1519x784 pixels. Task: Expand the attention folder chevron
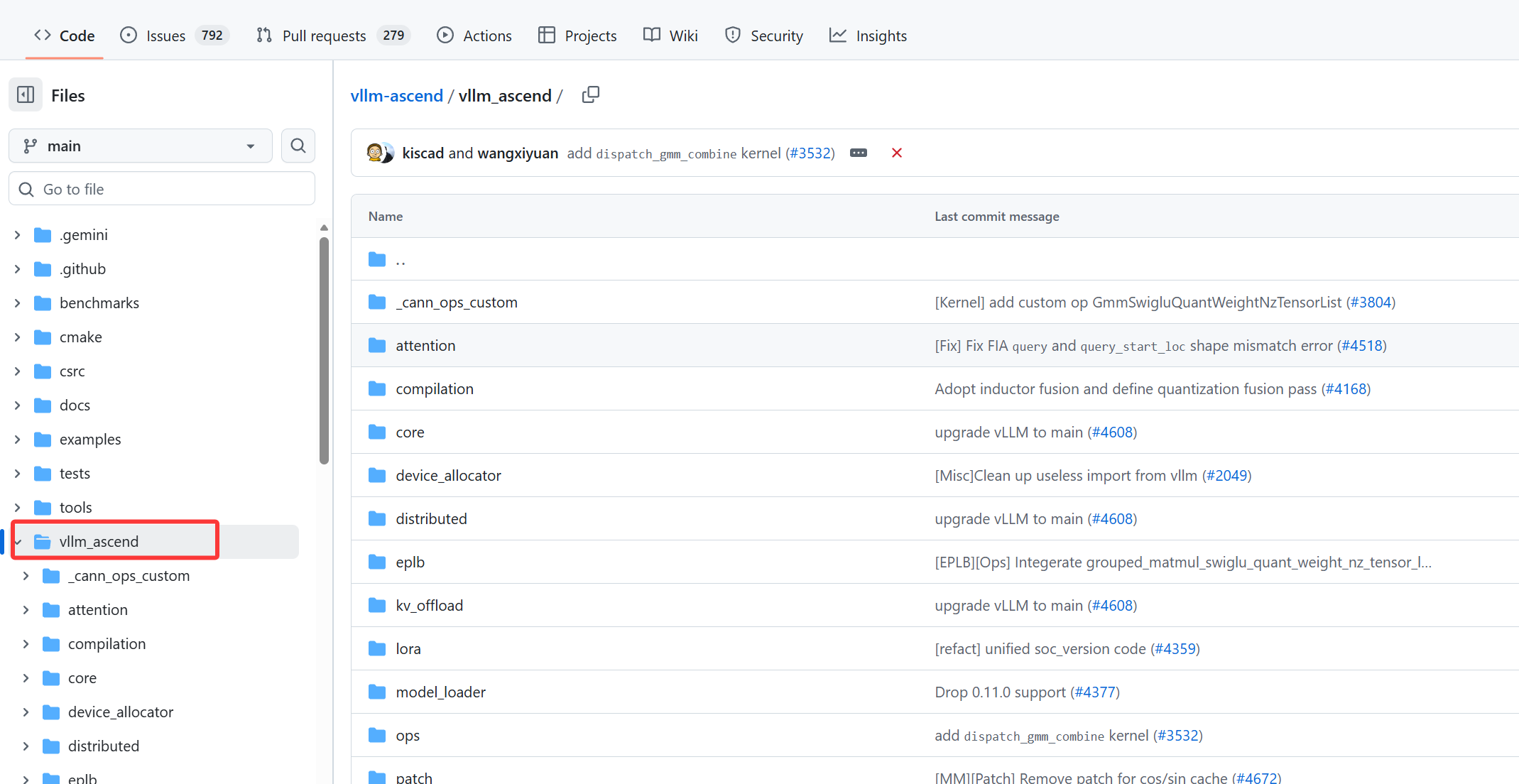click(x=27, y=609)
